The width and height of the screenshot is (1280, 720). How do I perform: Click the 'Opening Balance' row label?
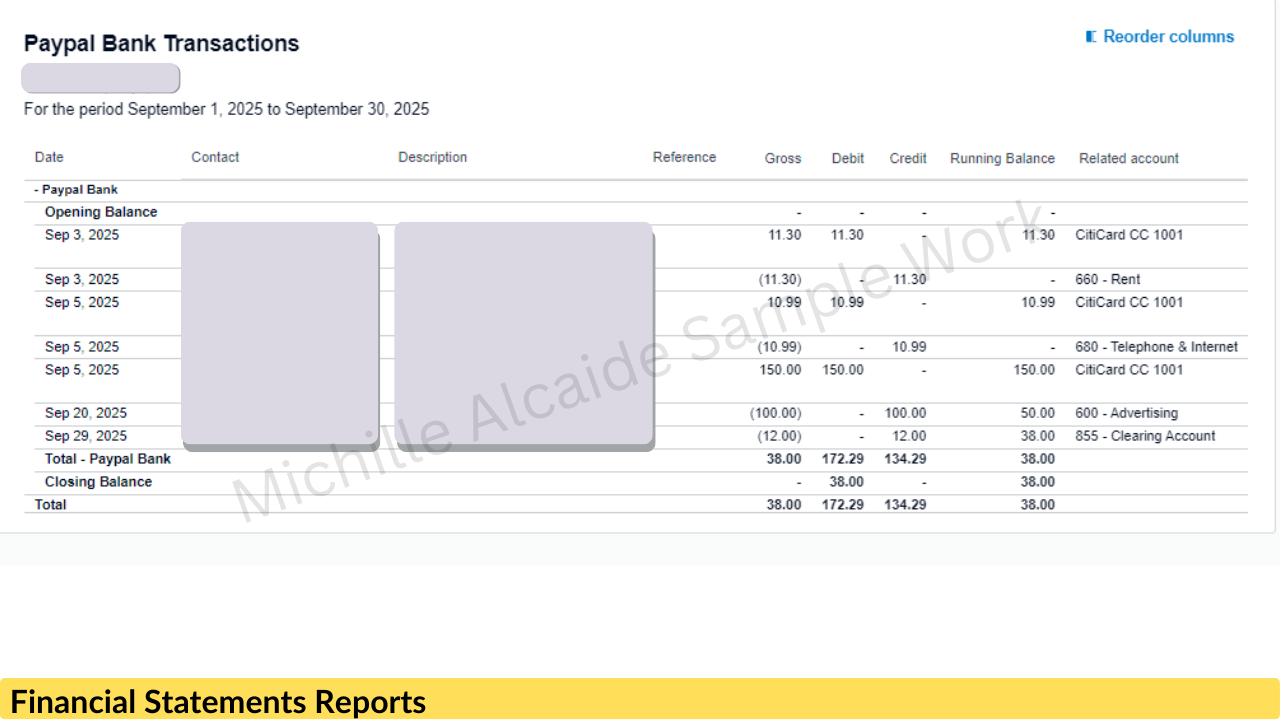coord(101,212)
